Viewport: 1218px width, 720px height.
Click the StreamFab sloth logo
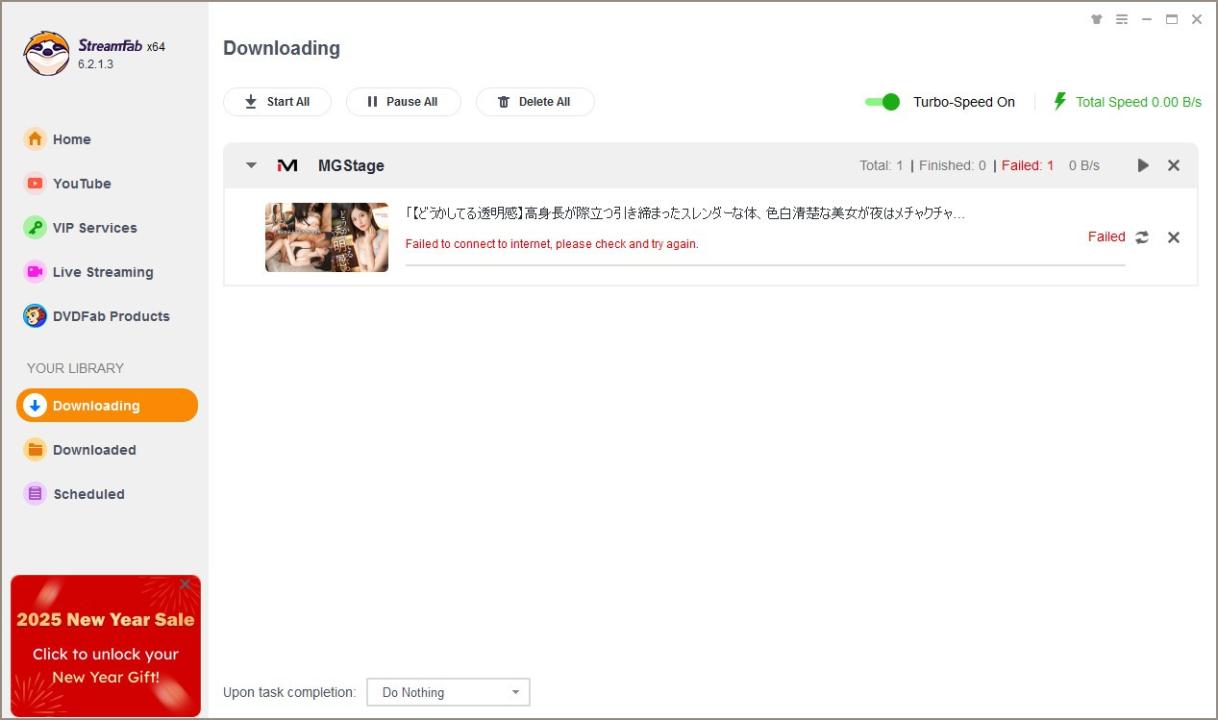click(46, 53)
